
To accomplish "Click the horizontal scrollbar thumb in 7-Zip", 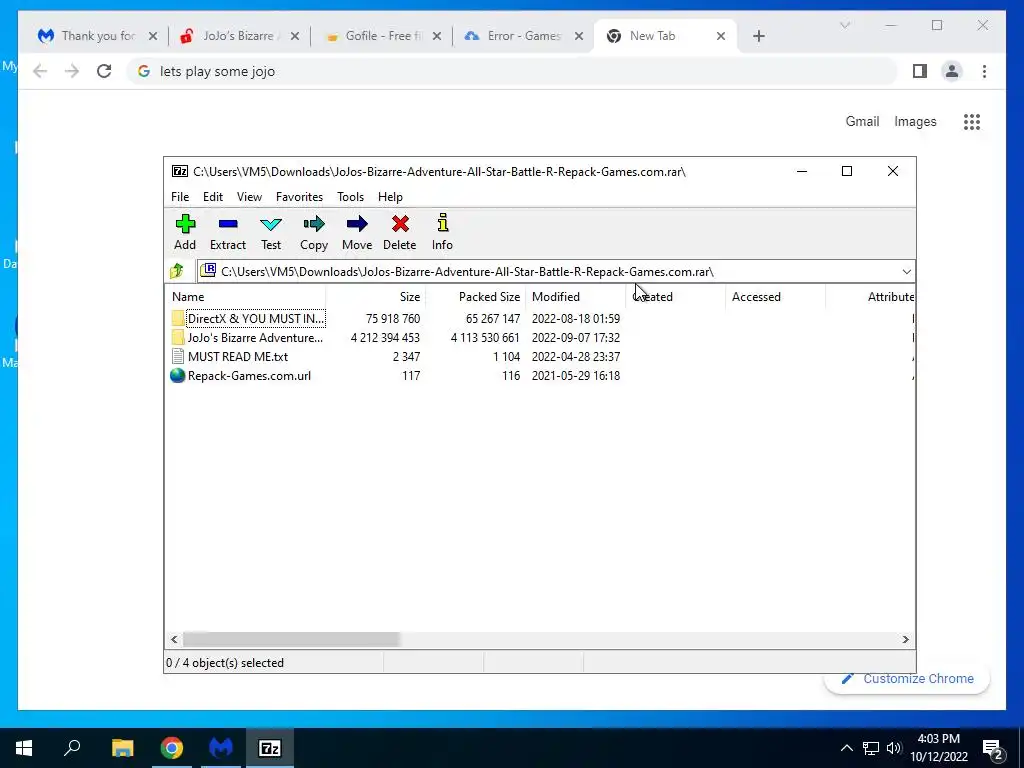I will click(291, 639).
